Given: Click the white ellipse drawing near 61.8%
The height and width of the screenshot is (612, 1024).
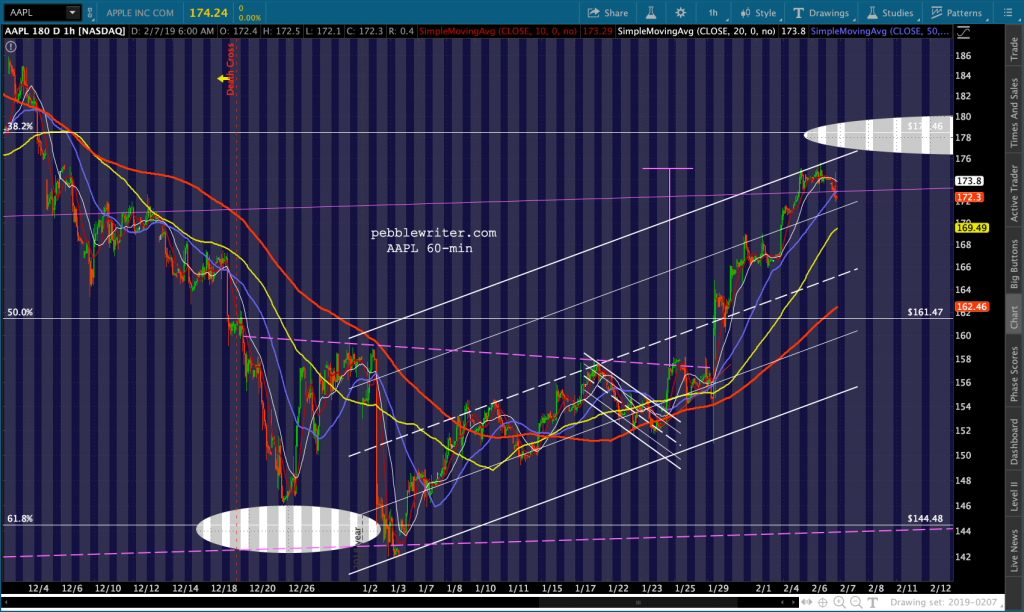Looking at the screenshot, I should (288, 529).
